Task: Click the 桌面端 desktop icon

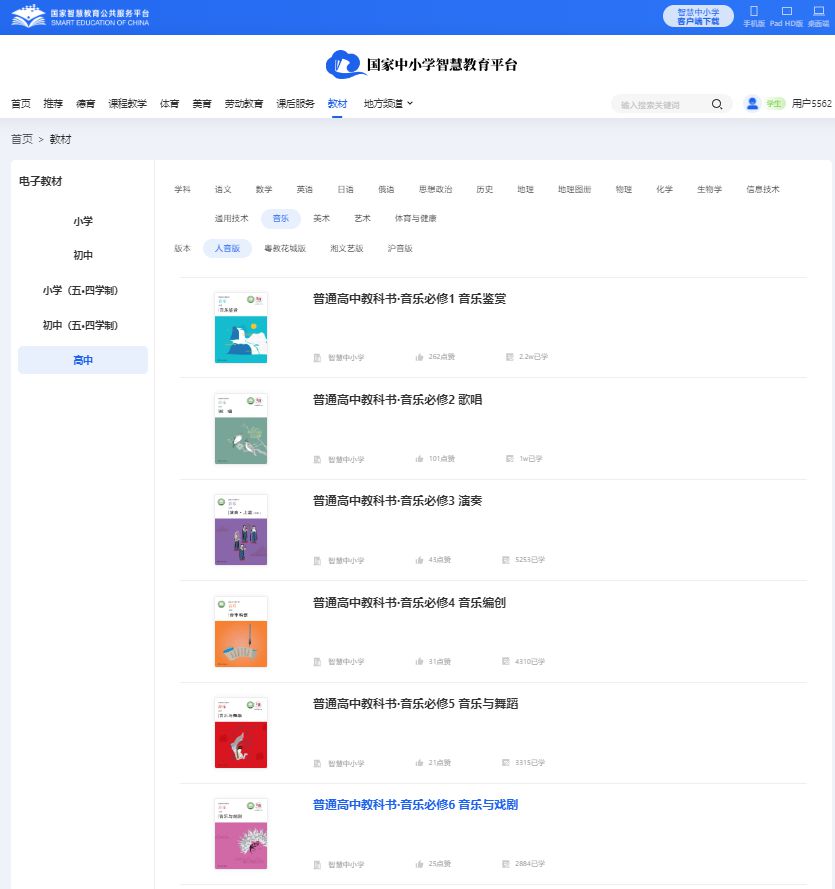Action: (x=818, y=11)
